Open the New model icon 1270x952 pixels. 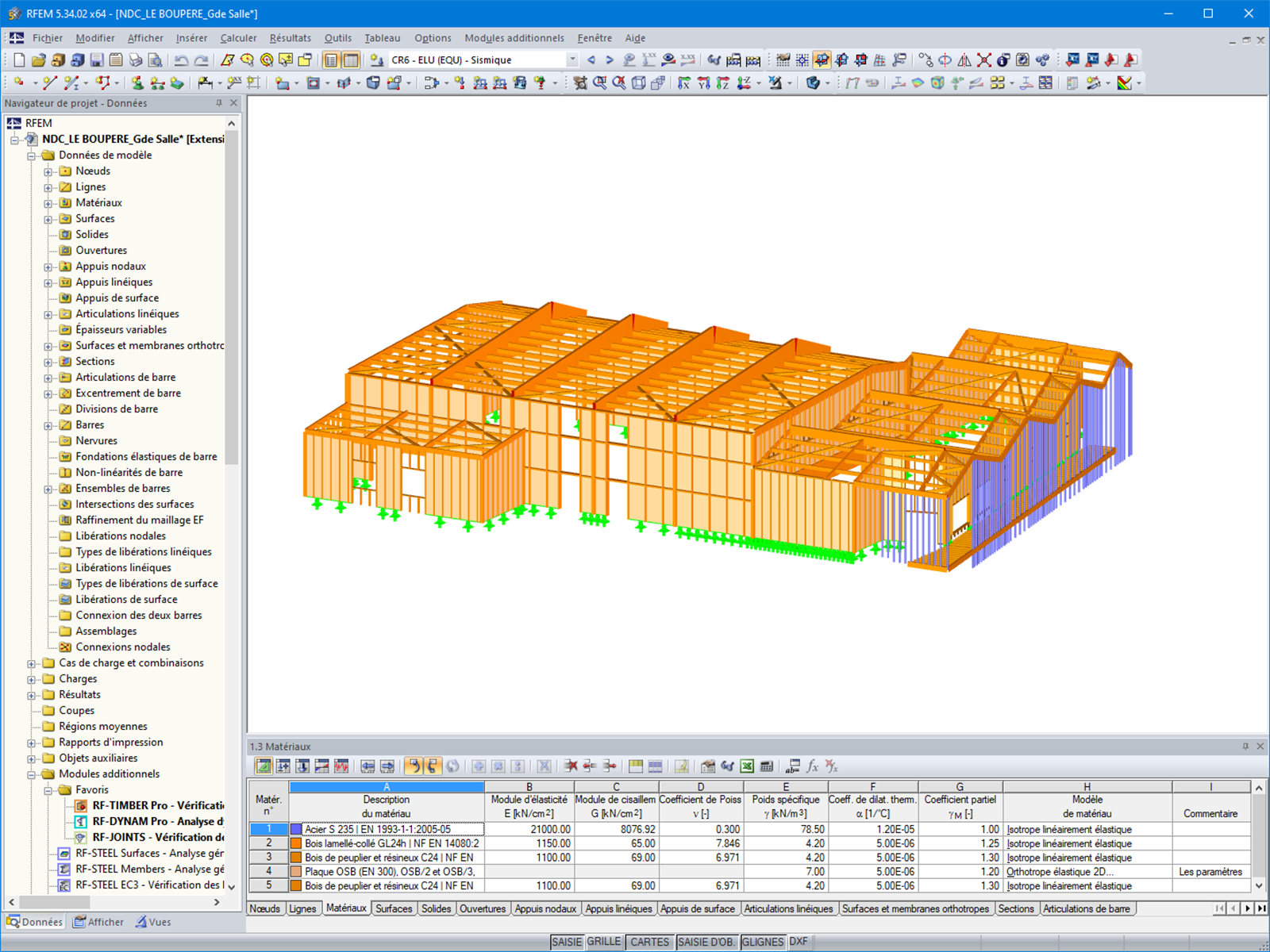[17, 59]
